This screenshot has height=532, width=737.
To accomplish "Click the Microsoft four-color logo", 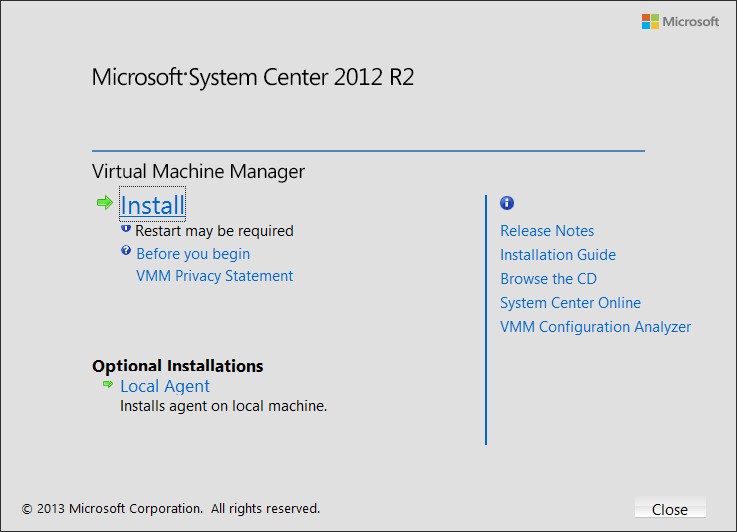I will 650,22.
